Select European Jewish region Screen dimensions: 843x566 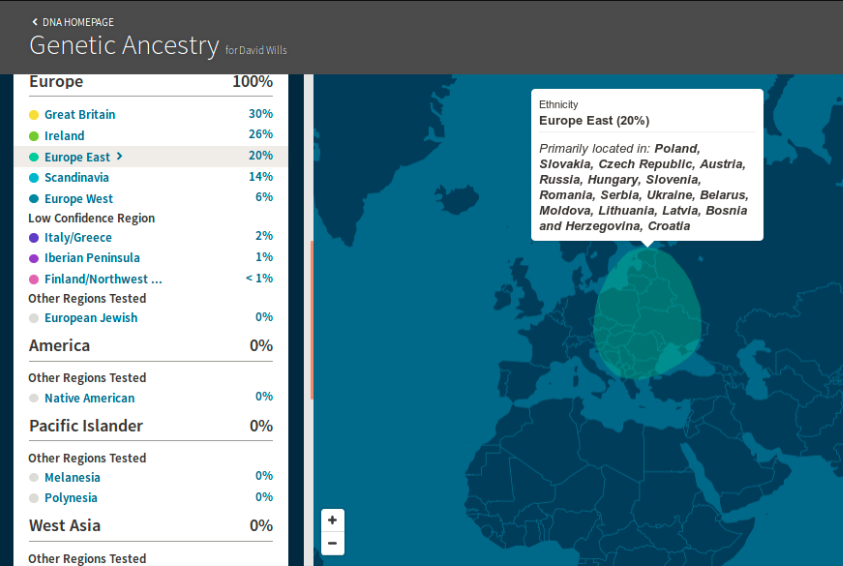click(x=91, y=318)
